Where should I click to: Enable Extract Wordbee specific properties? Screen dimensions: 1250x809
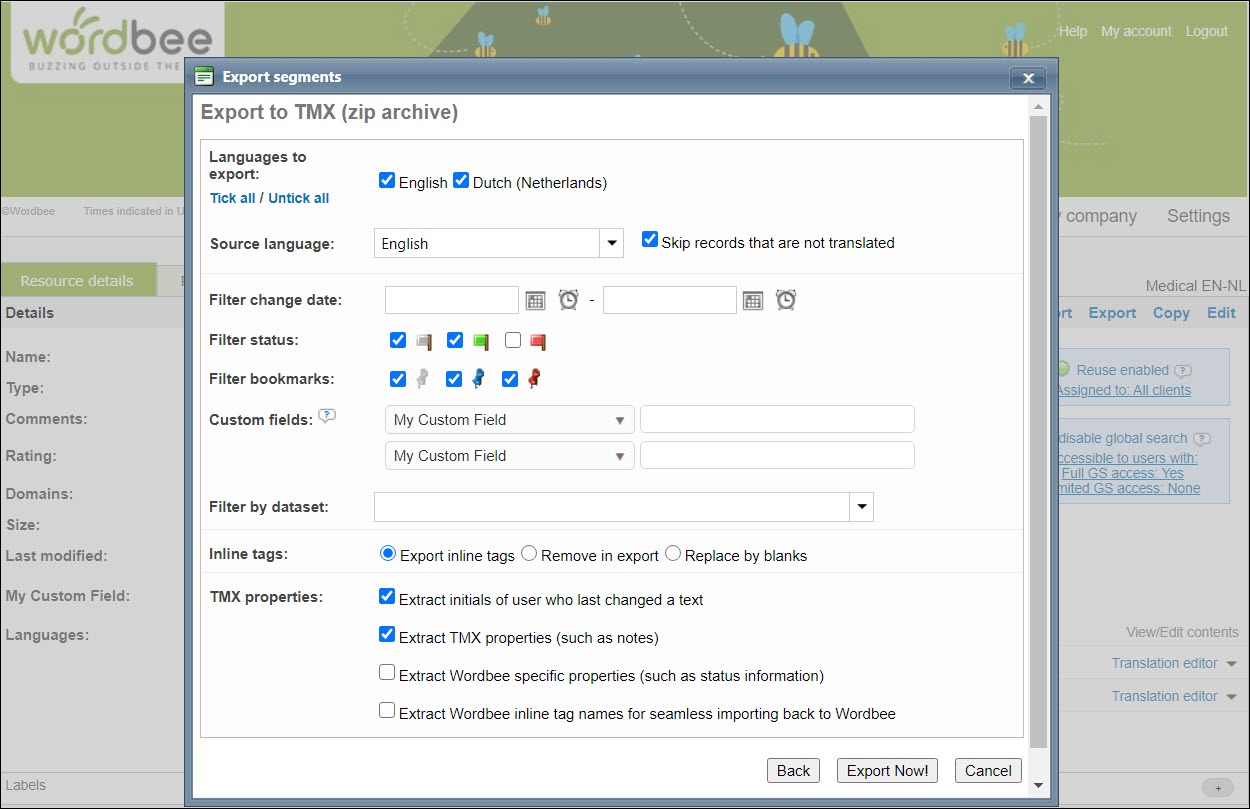tap(387, 672)
